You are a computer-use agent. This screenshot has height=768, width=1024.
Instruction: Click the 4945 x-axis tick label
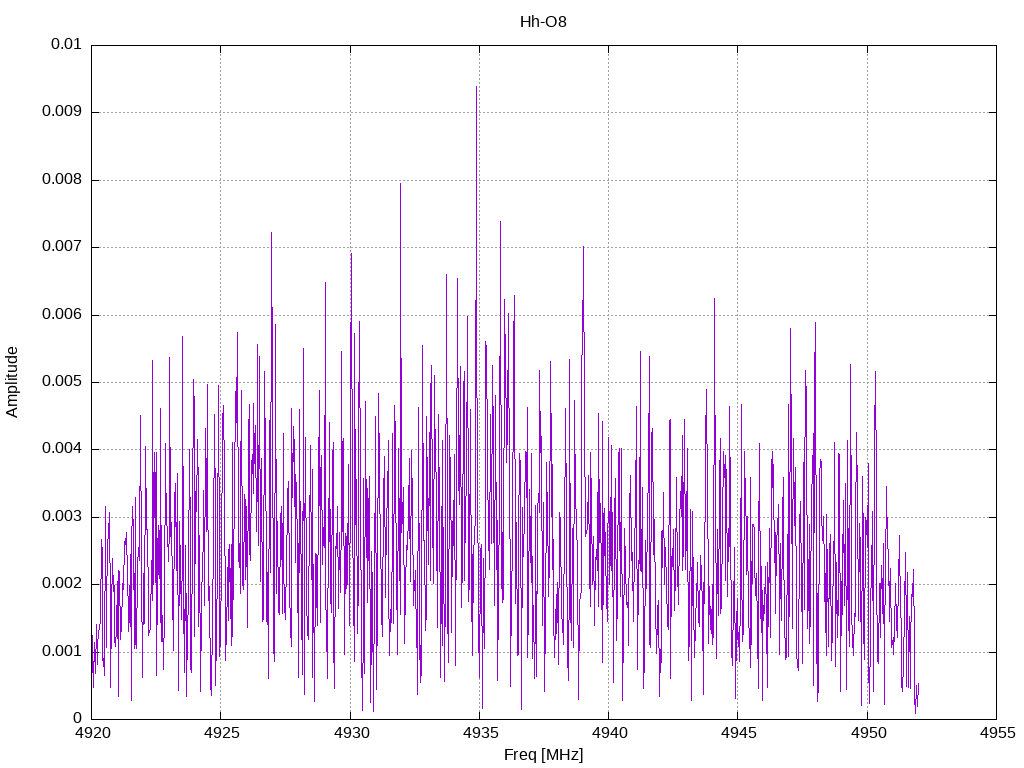click(739, 733)
